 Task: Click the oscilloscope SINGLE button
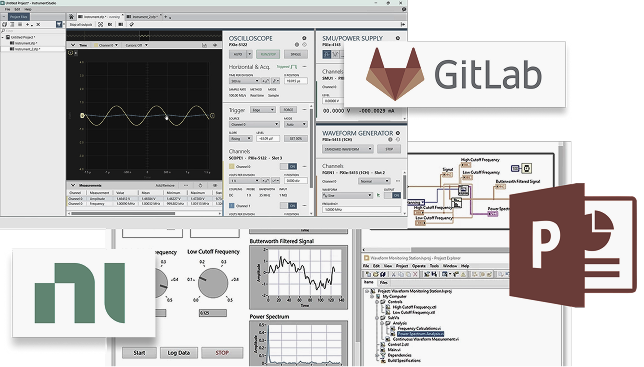click(x=296, y=54)
